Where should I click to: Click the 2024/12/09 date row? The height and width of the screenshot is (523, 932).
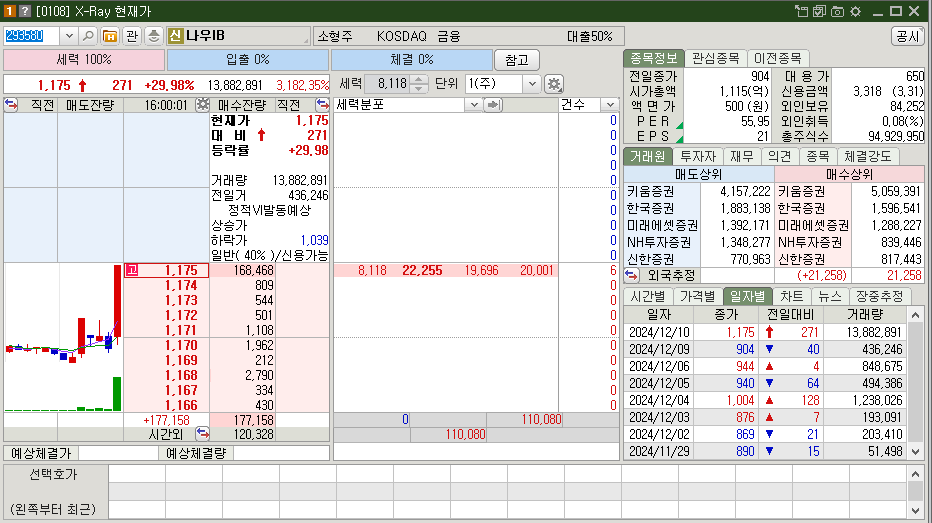[x=766, y=349]
